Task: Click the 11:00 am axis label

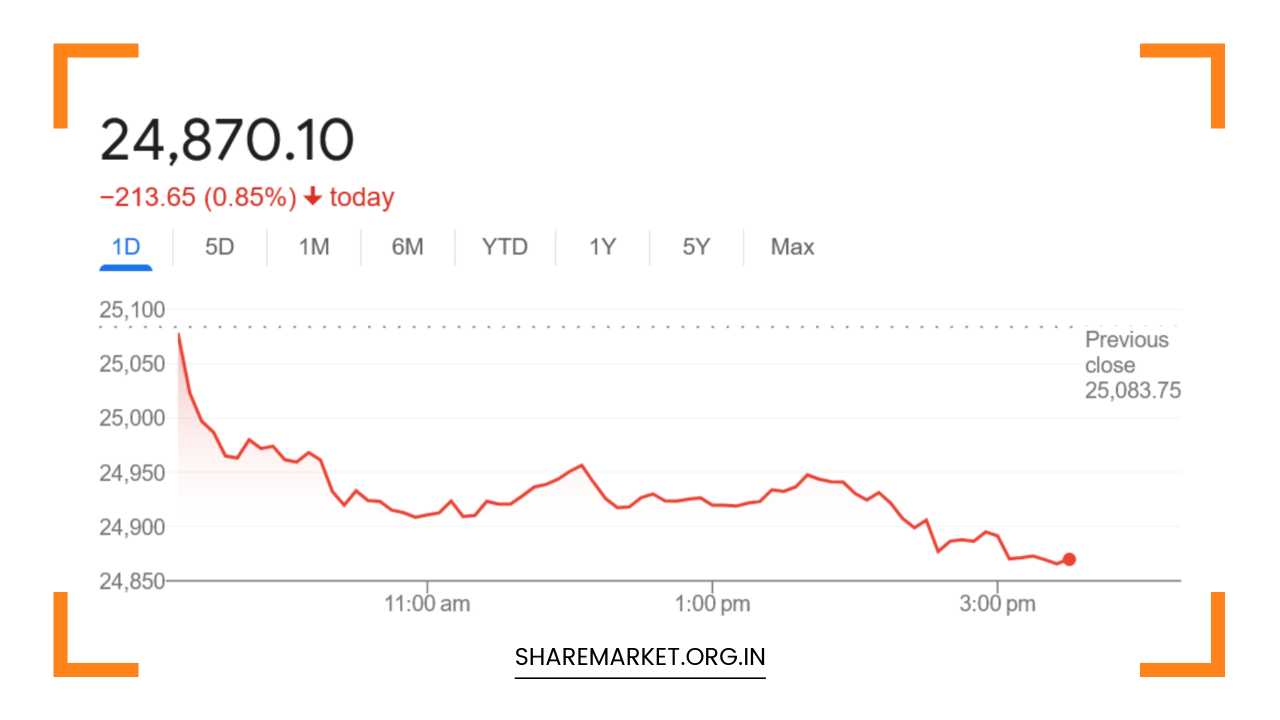Action: point(428,603)
